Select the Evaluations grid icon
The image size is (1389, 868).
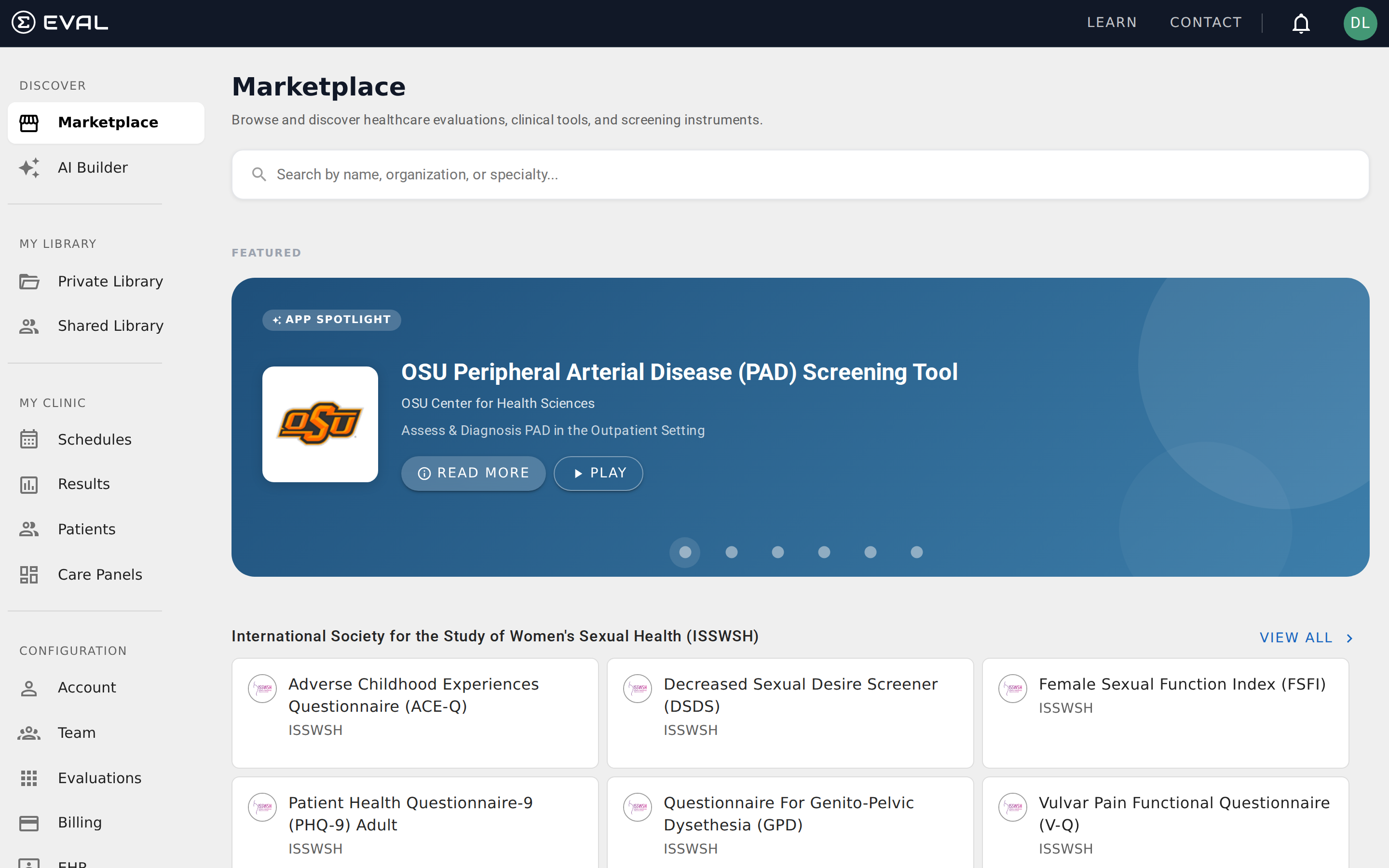pyautogui.click(x=29, y=778)
